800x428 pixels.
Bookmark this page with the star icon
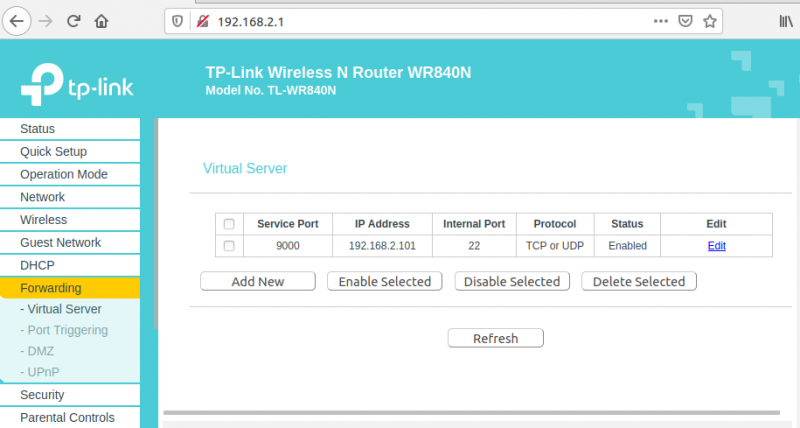coord(710,21)
